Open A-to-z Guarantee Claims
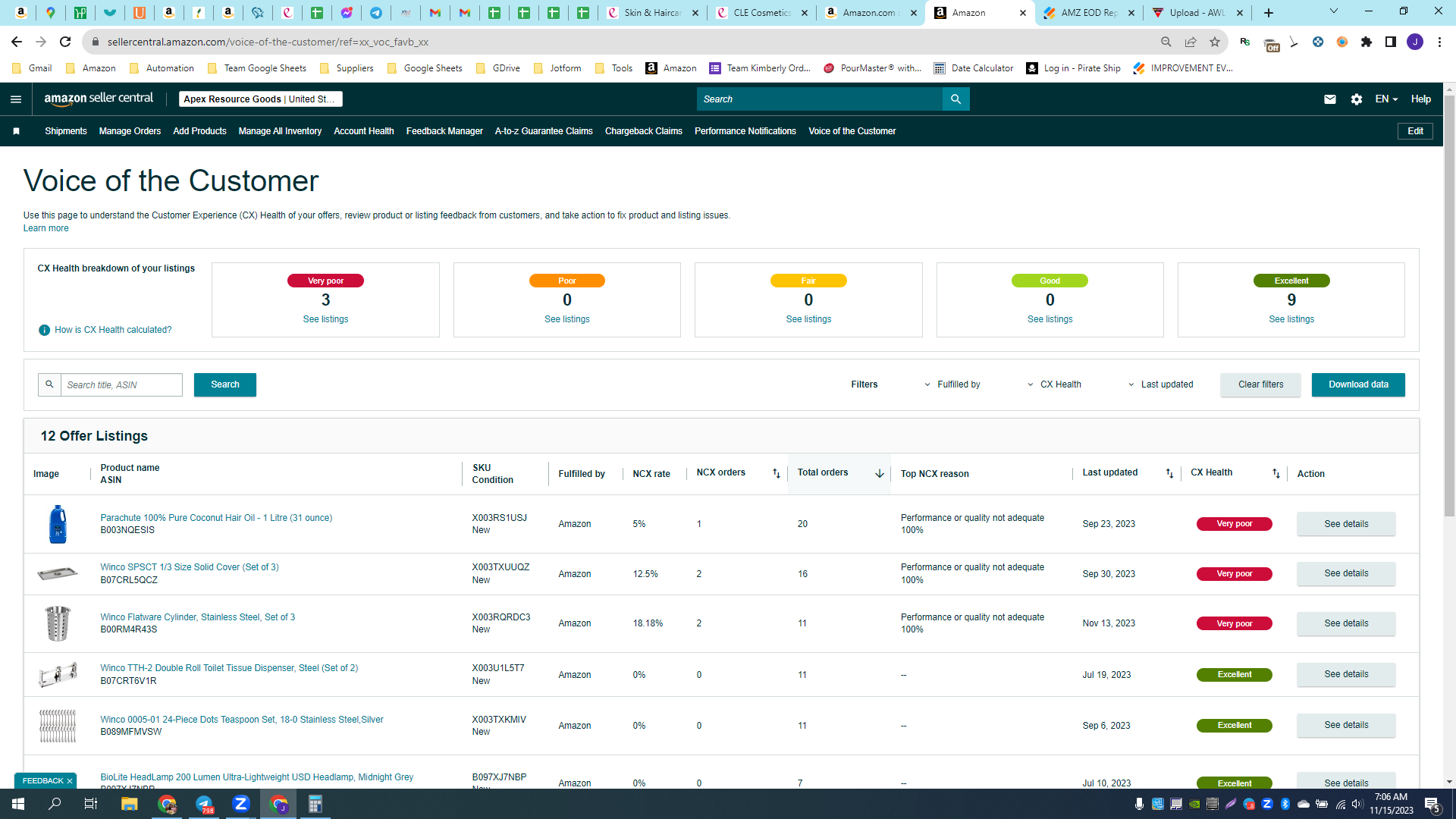This screenshot has width=1456, height=819. [544, 131]
